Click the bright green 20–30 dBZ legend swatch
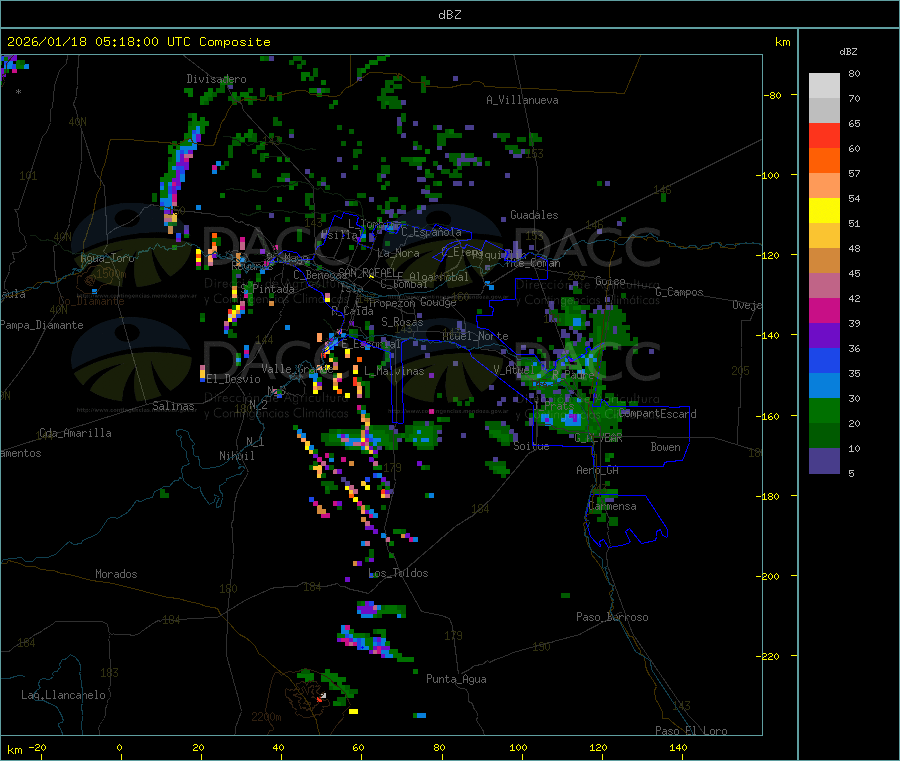 [824, 410]
